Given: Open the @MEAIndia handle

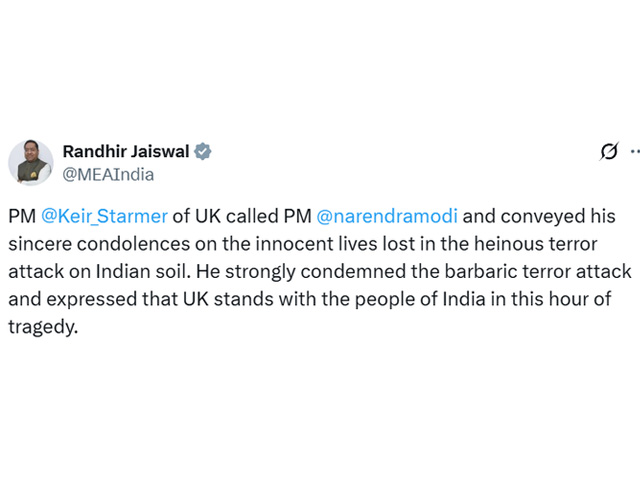Looking at the screenshot, I should tap(108, 175).
